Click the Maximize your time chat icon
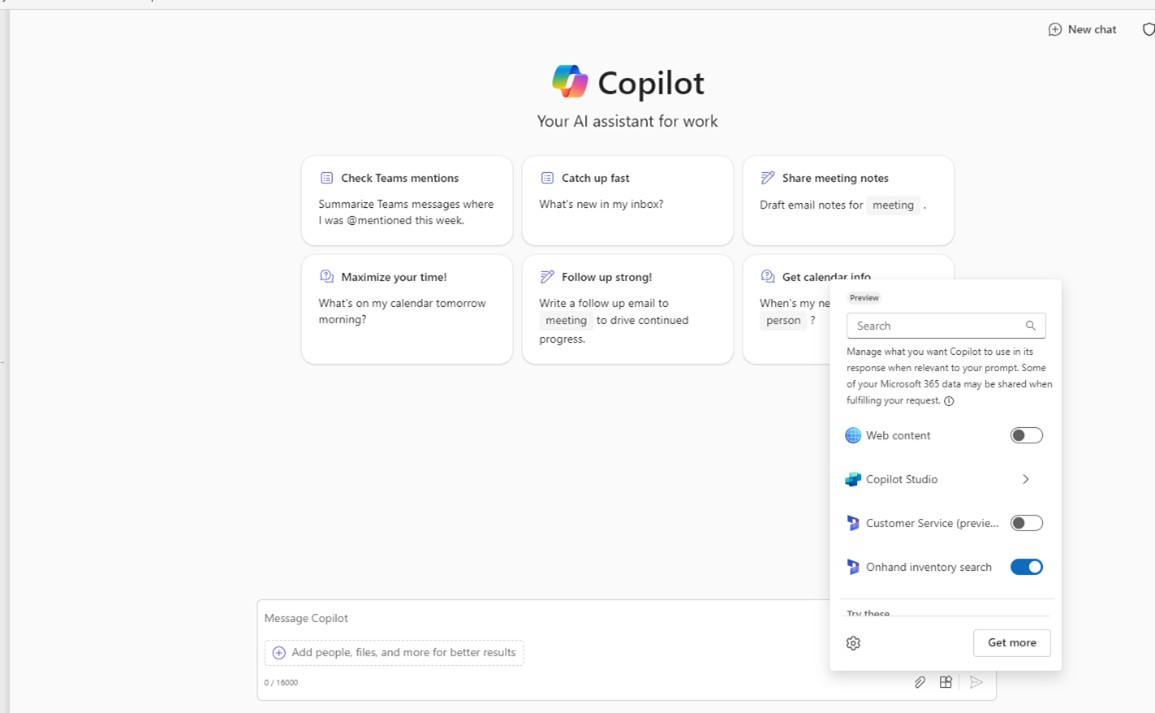The image size is (1155, 713). 326,276
